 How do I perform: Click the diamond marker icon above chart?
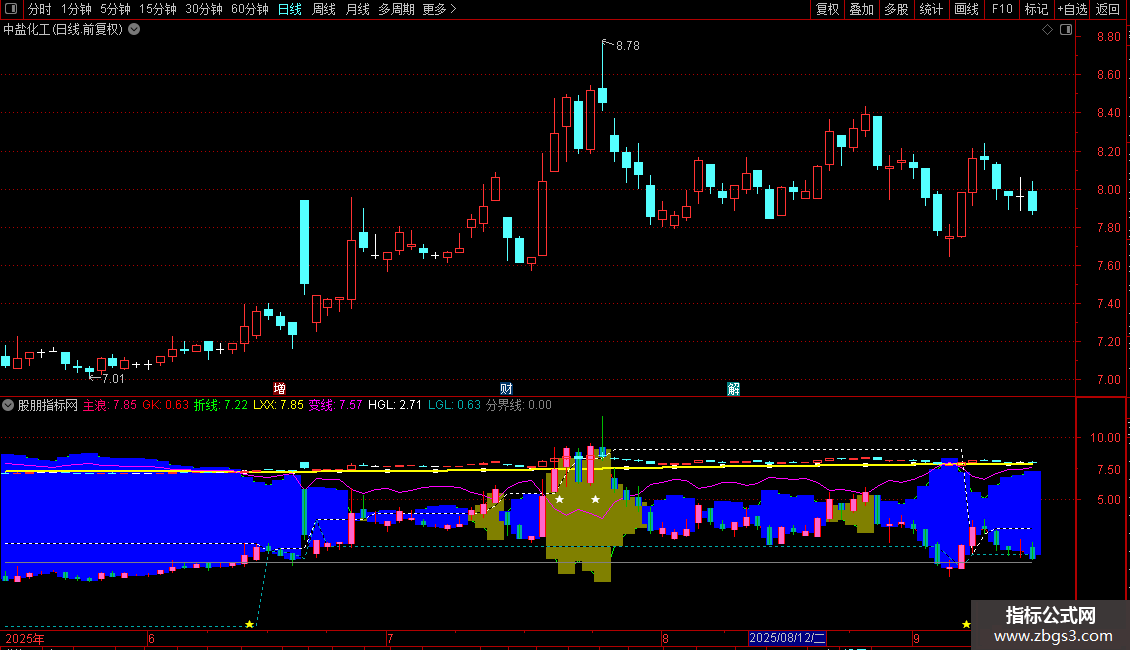[x=1048, y=30]
